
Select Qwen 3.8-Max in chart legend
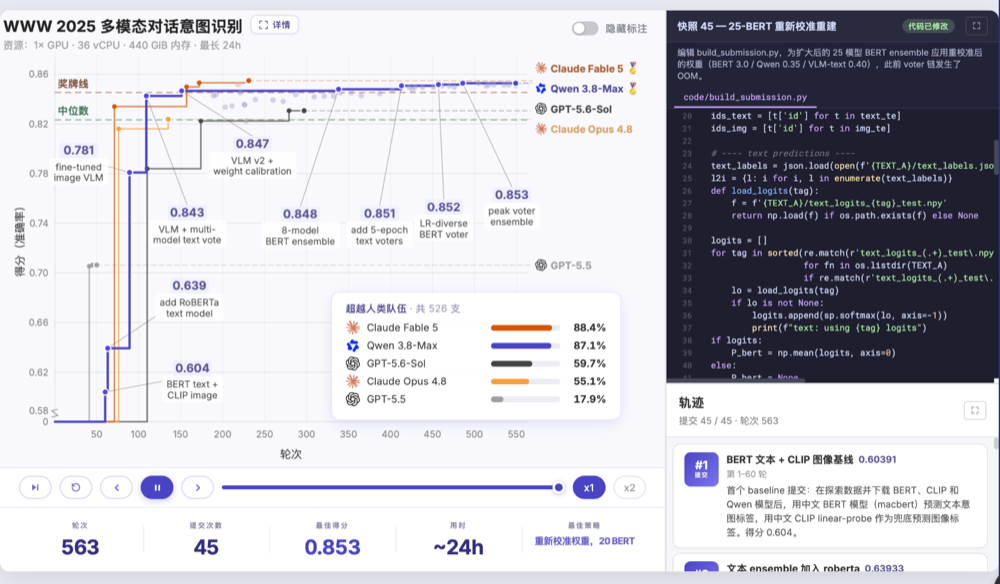tap(587, 89)
